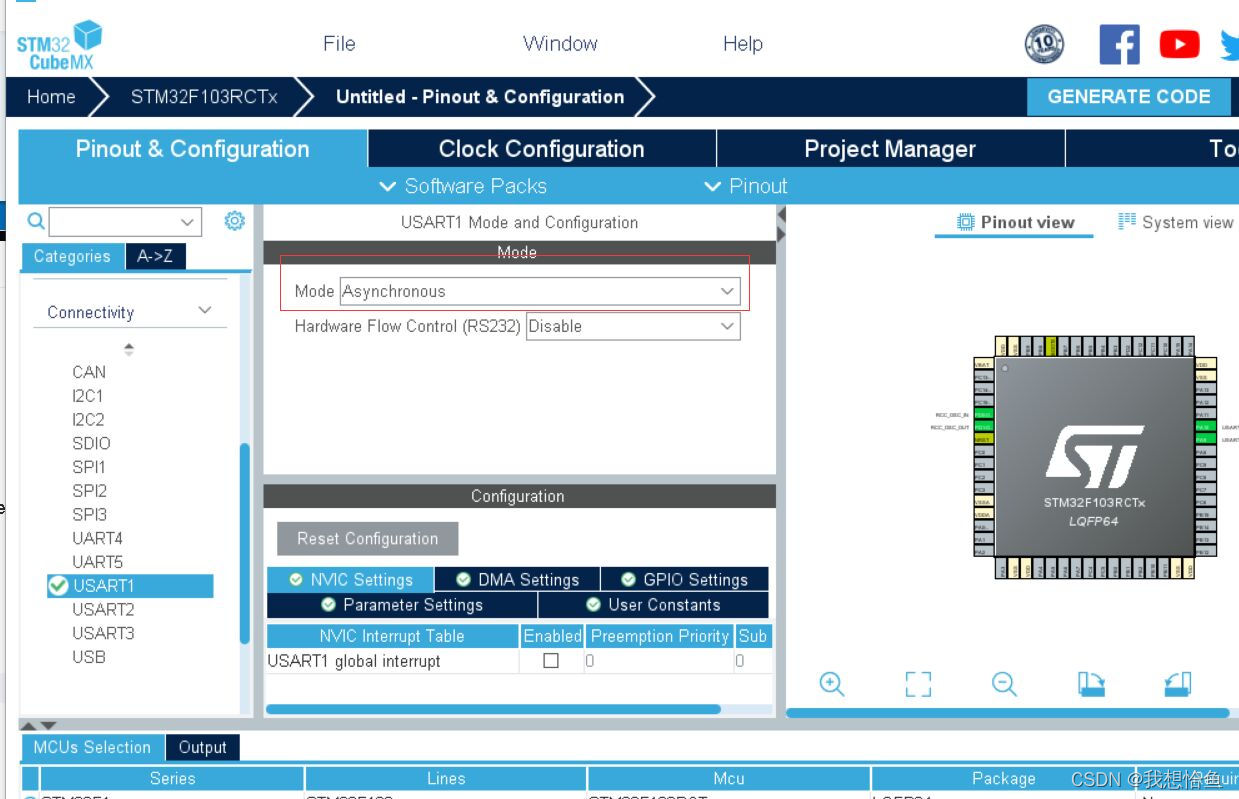Click Untitled - Pinout & Configuration breadcrumb

(480, 97)
